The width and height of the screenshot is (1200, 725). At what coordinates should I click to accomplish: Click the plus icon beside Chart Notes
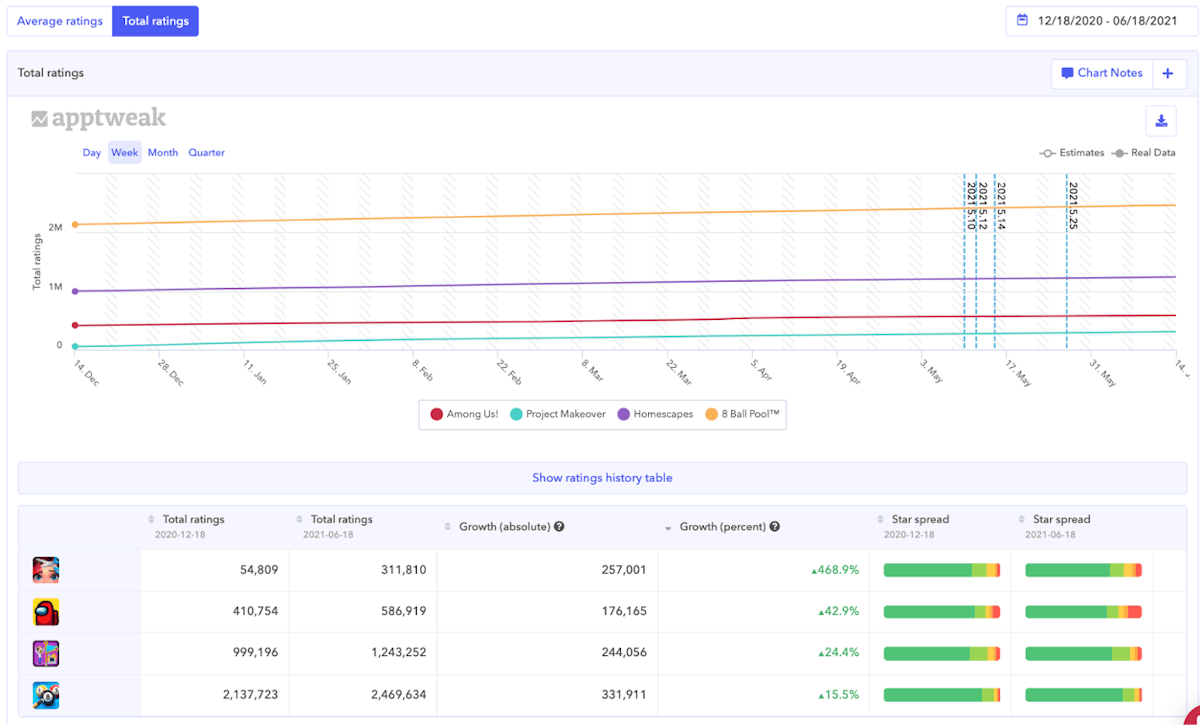point(1168,73)
